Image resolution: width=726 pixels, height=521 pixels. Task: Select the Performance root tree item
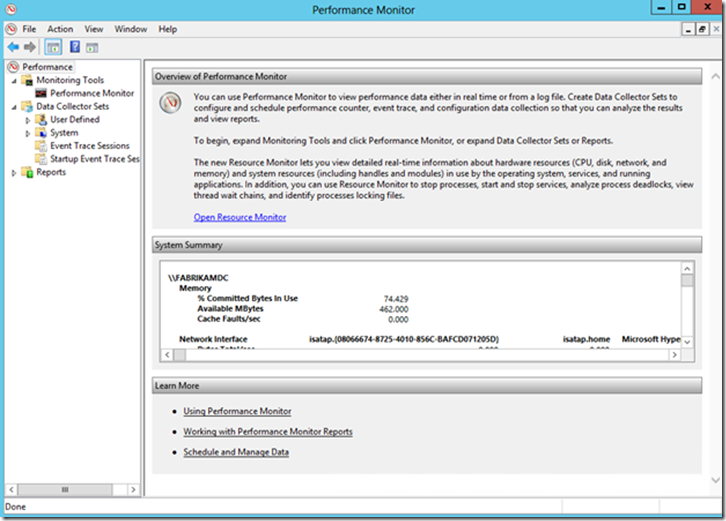[x=47, y=67]
